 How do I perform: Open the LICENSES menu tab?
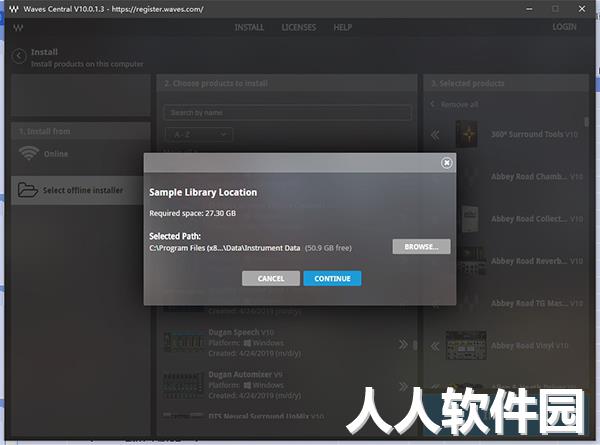tap(298, 28)
